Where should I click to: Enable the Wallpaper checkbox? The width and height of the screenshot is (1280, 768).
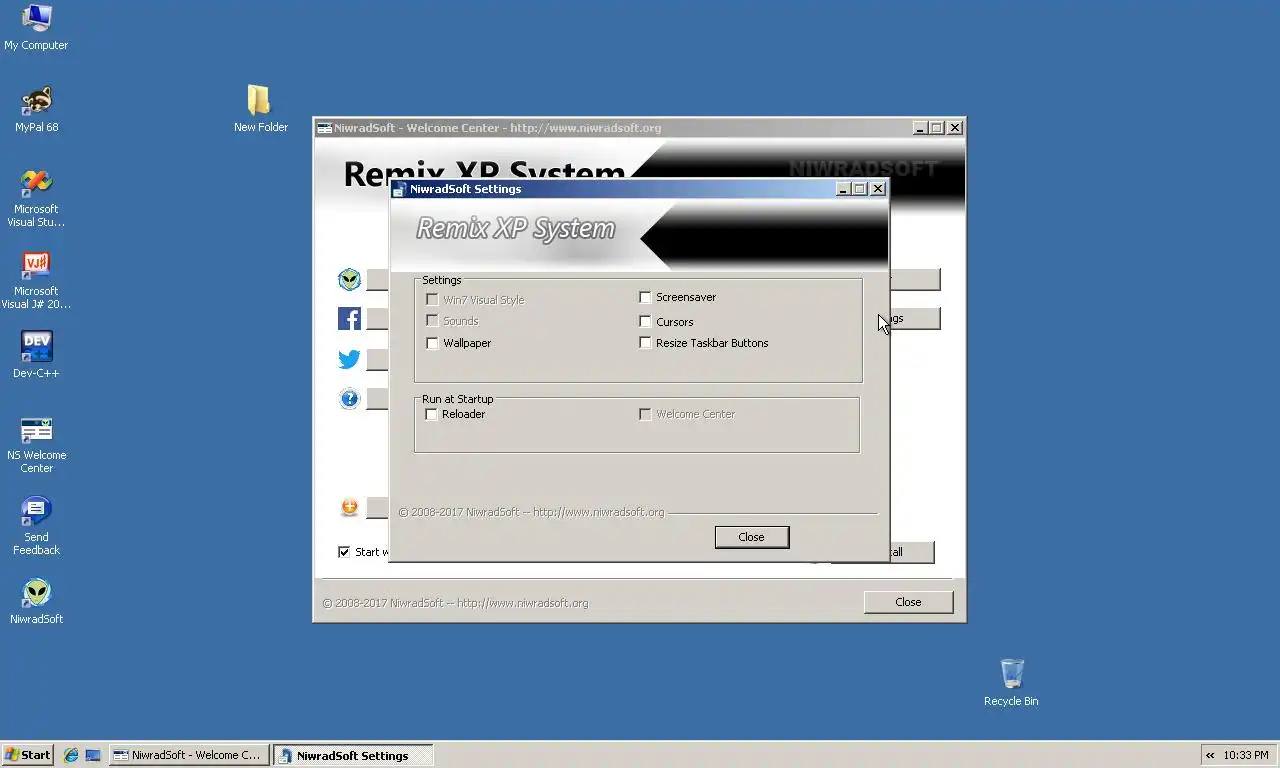432,343
